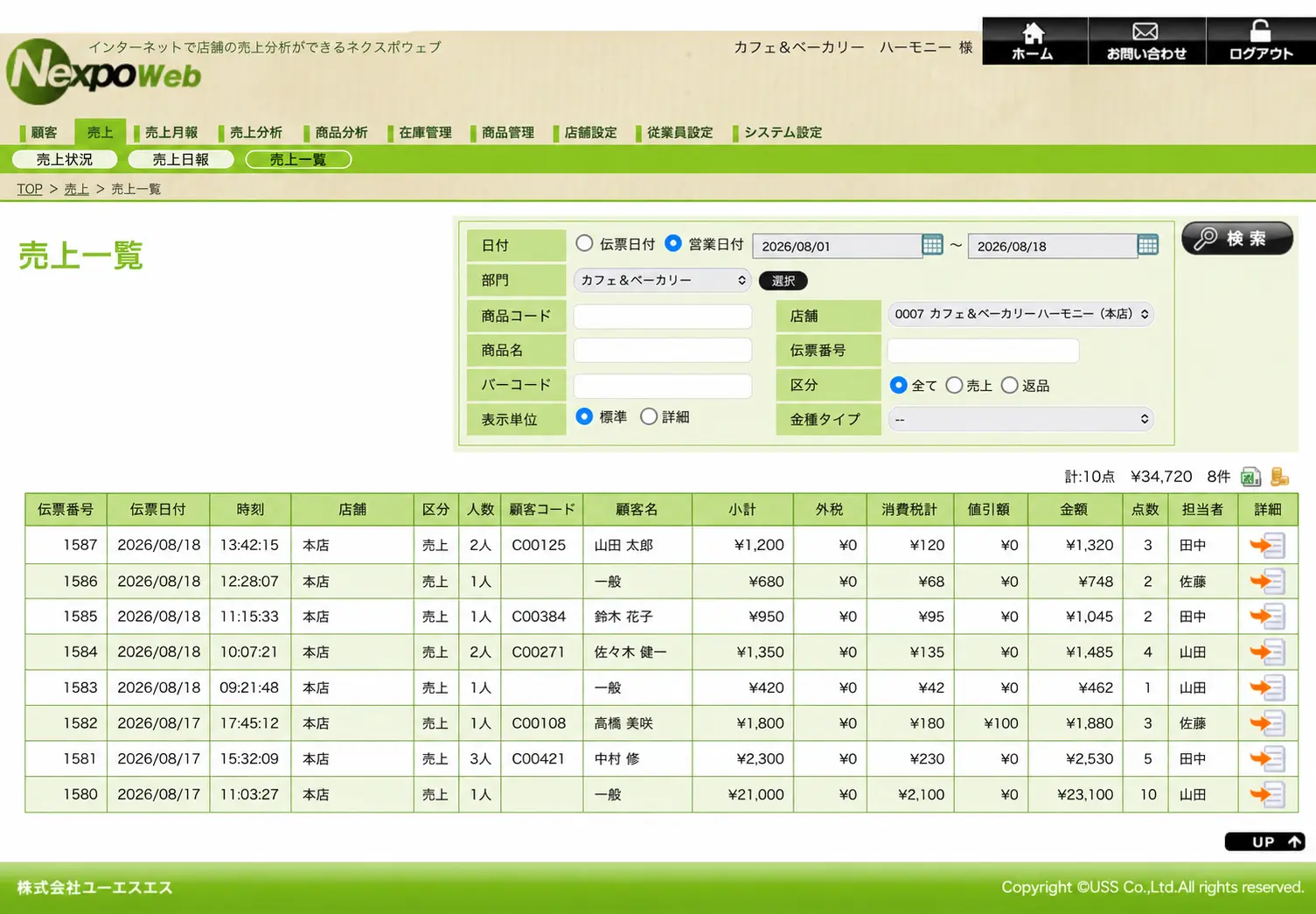
Task: Click the UP button at bottom
Action: [1264, 841]
